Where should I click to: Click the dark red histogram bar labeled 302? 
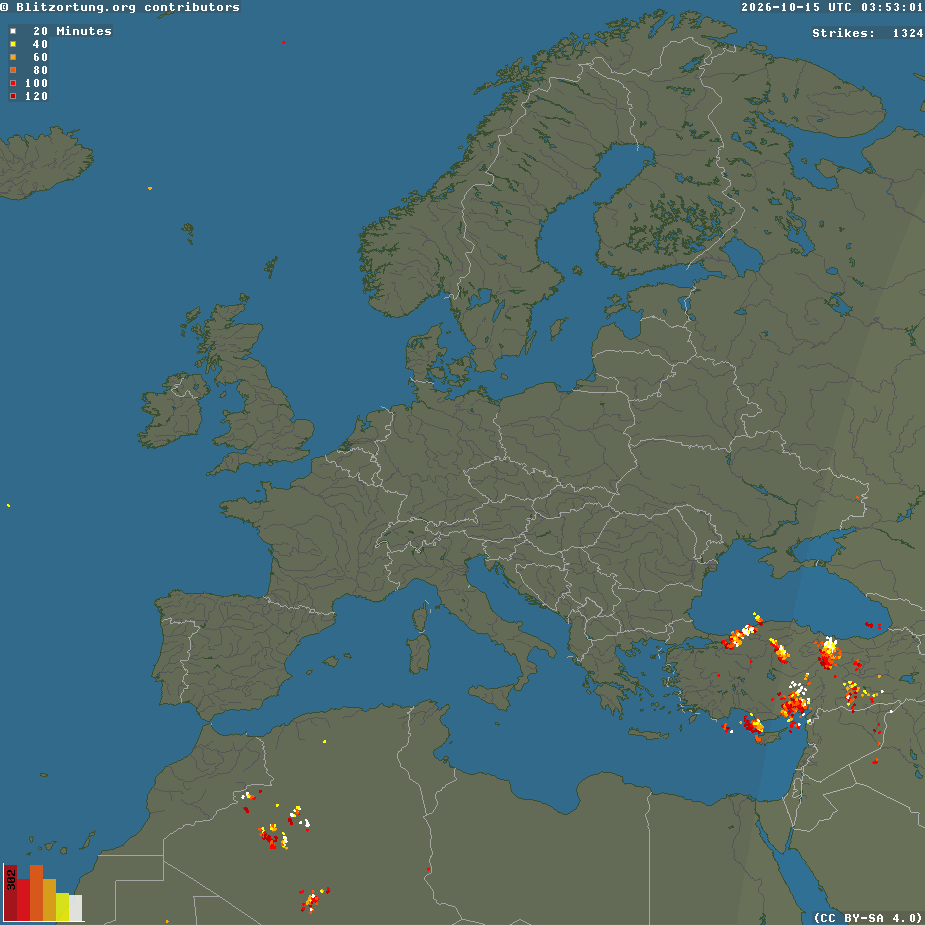point(11,893)
